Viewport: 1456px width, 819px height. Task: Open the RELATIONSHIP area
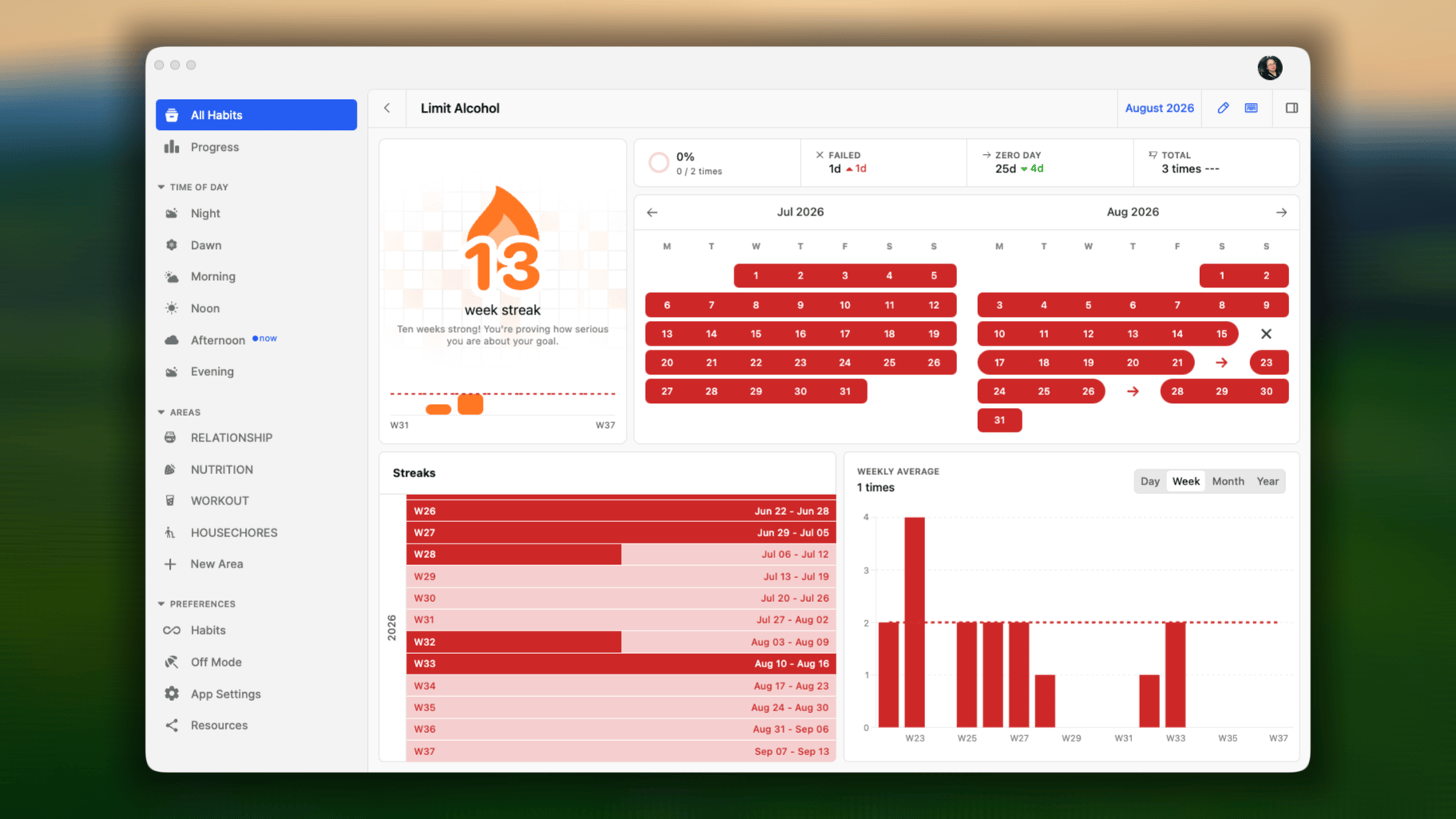tap(256, 437)
